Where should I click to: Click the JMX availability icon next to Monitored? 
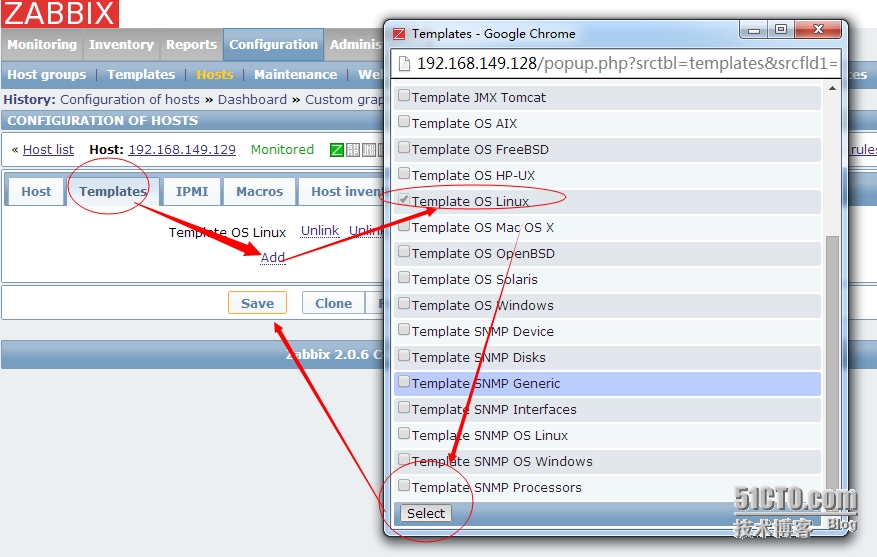369,150
